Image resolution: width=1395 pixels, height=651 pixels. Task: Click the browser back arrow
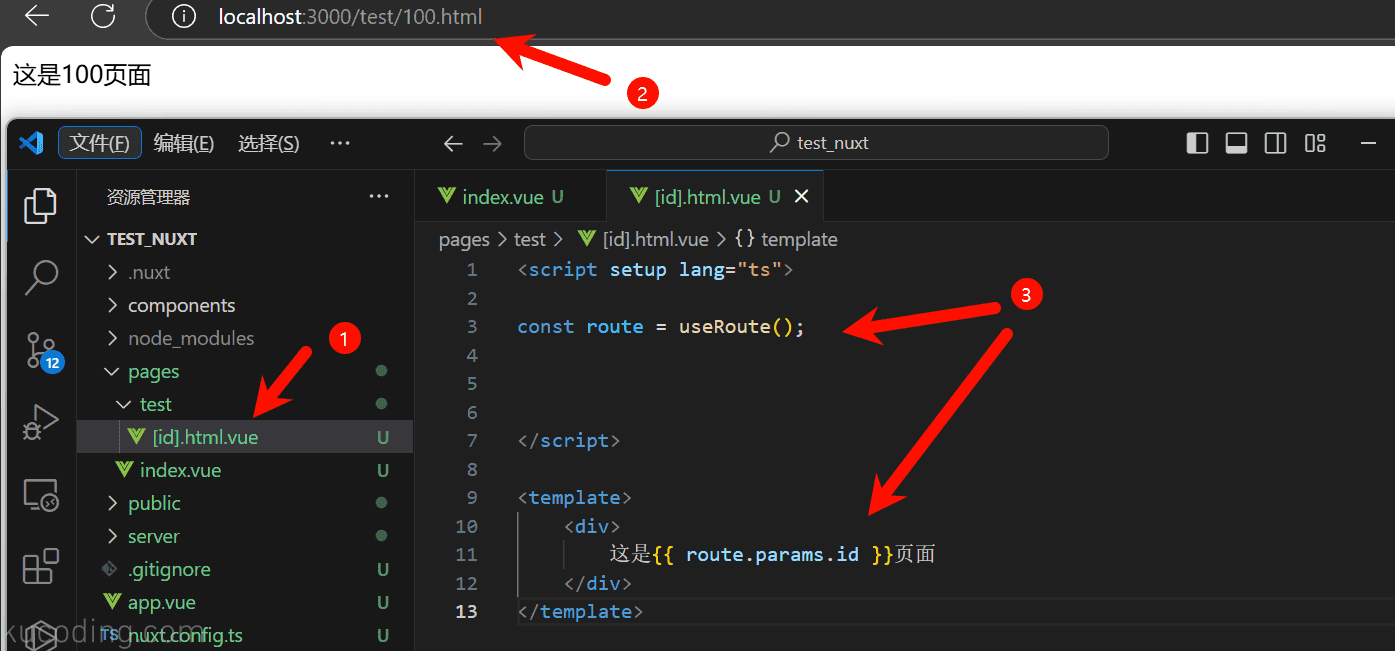point(37,16)
